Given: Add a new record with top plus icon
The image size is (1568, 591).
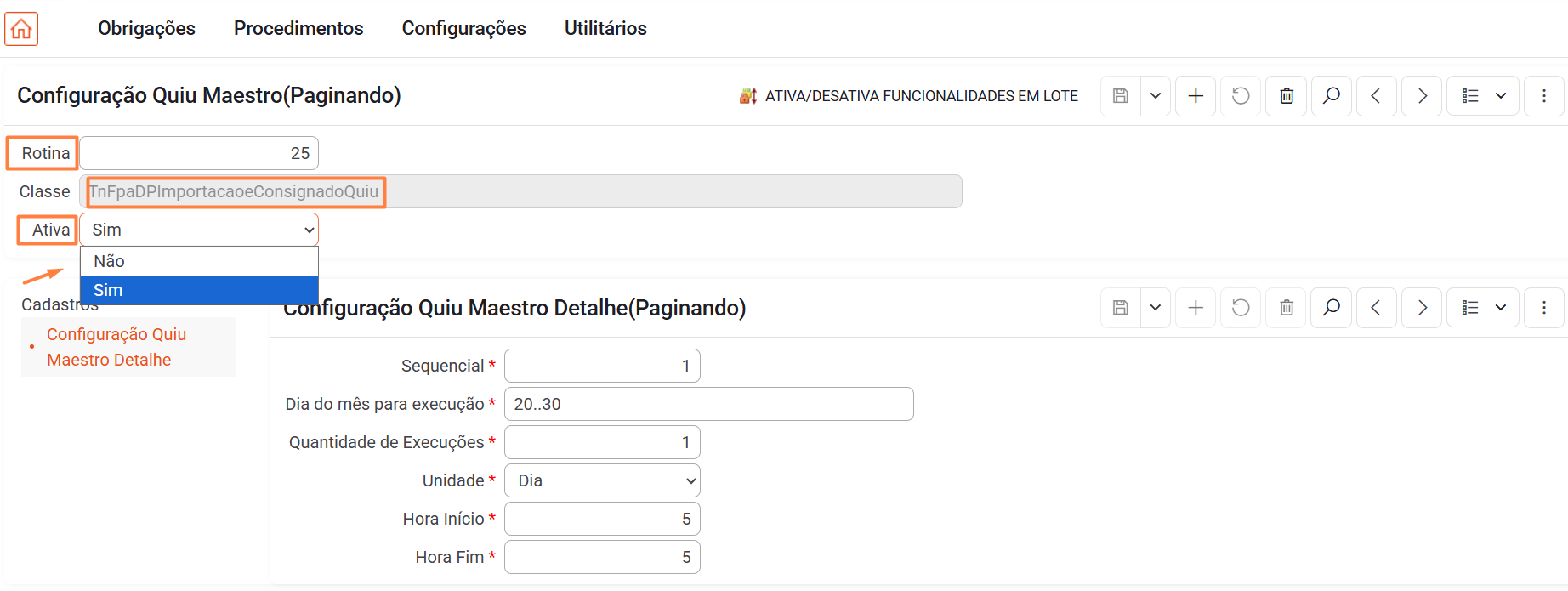Looking at the screenshot, I should tap(1196, 96).
